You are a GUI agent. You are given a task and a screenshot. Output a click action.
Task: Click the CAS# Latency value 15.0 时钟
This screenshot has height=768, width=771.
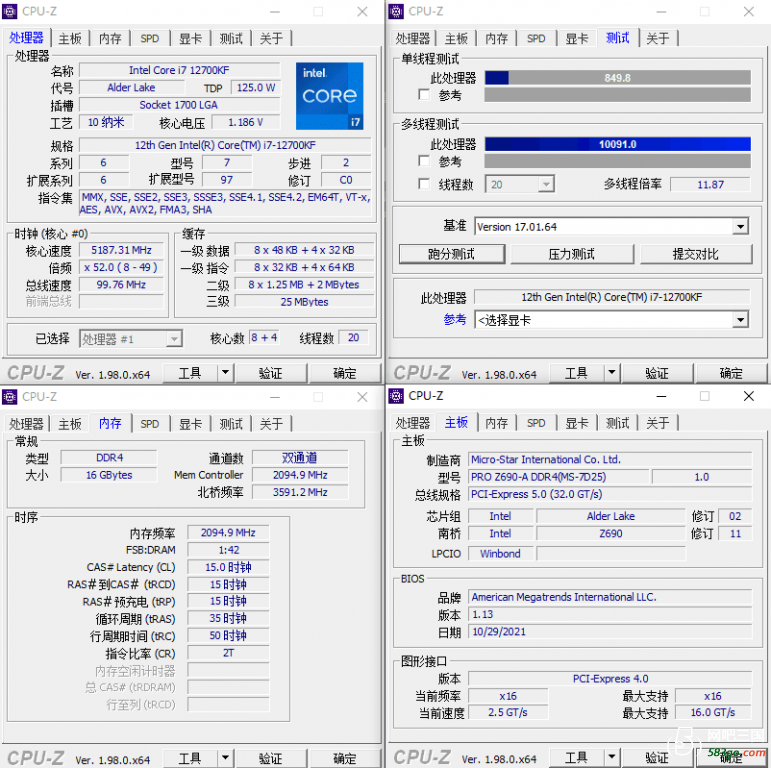(228, 567)
